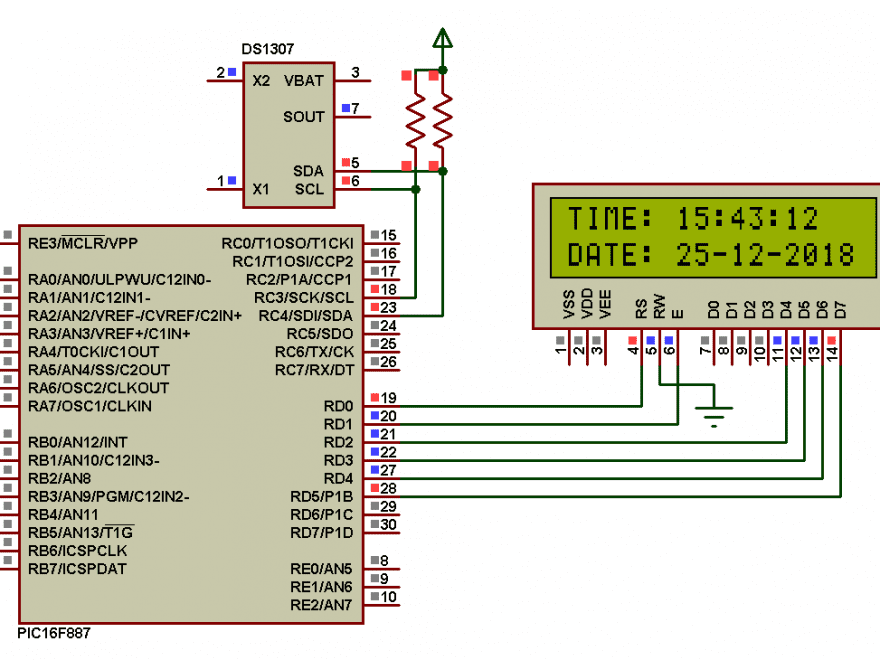
Task: Click the wire junction dot on SCL line
Action: [415, 189]
